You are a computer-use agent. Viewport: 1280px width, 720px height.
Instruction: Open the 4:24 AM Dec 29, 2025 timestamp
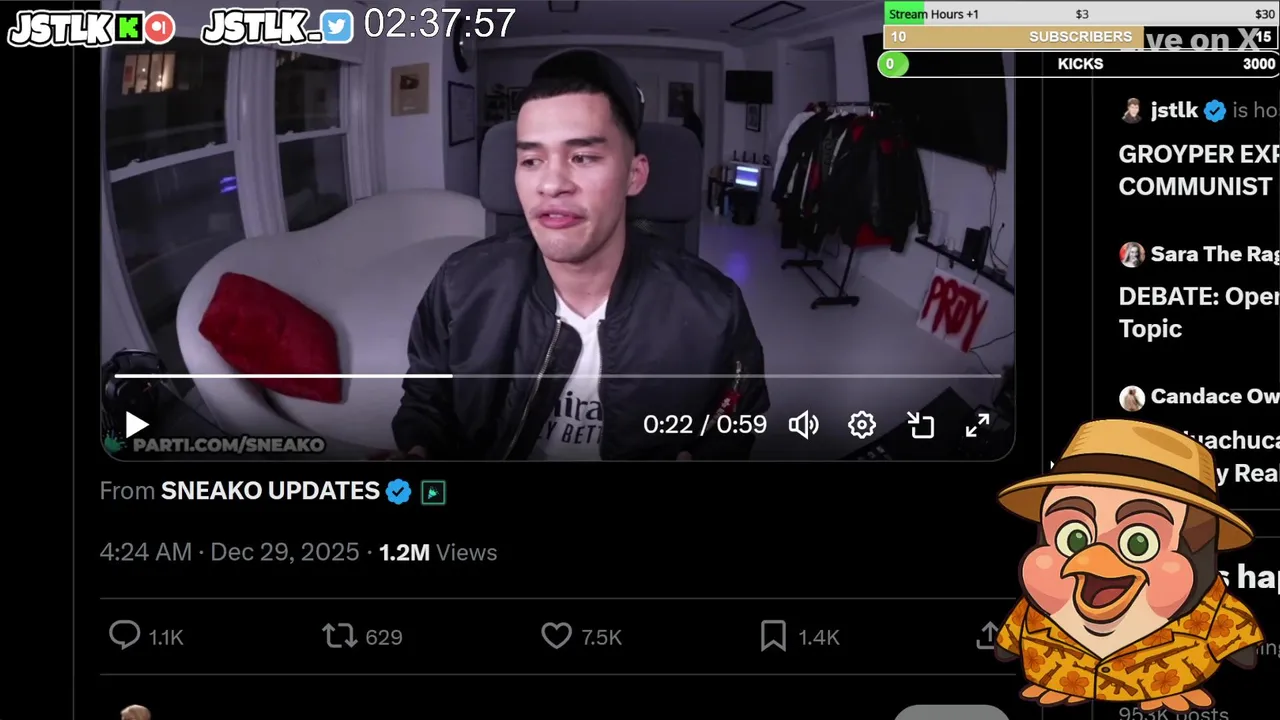click(229, 552)
